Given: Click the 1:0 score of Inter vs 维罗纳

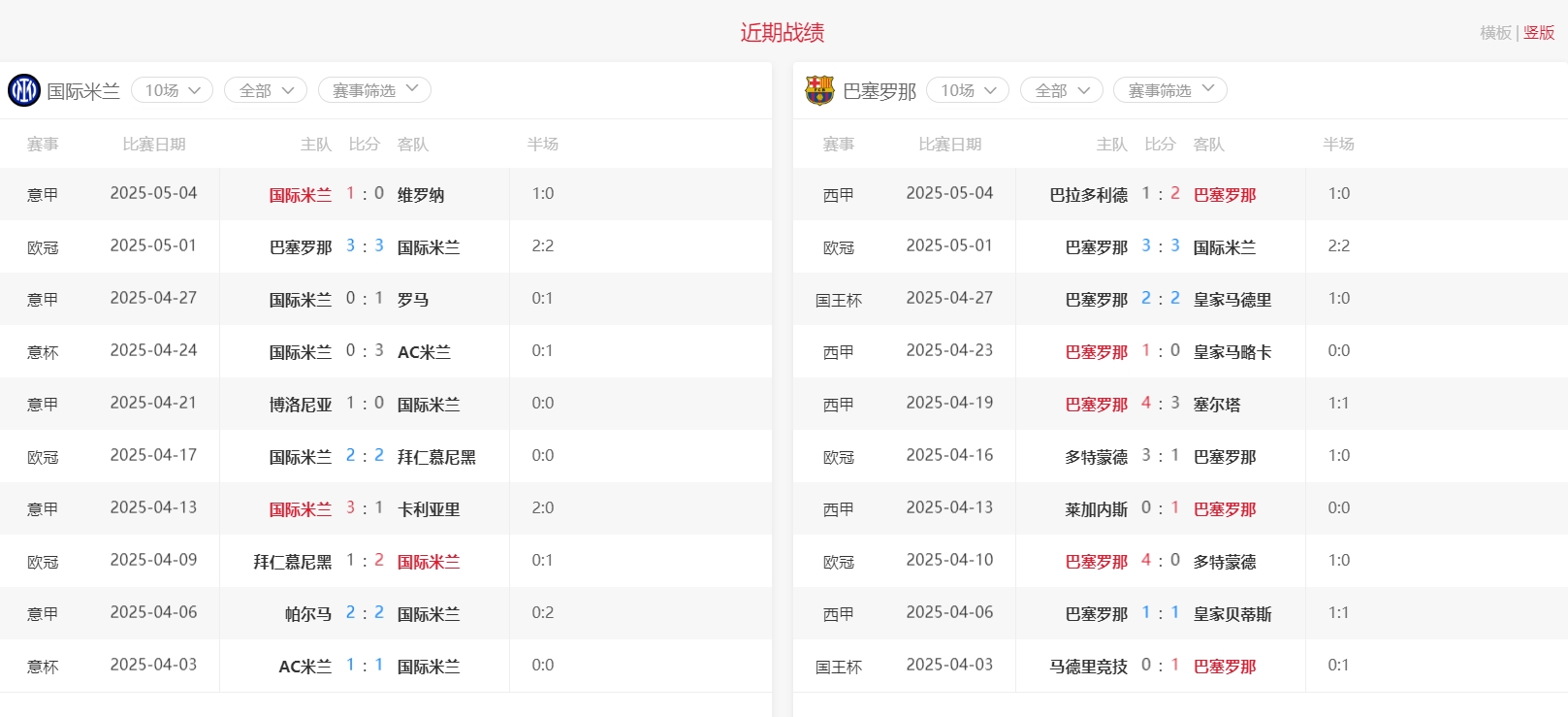Looking at the screenshot, I should [365, 194].
